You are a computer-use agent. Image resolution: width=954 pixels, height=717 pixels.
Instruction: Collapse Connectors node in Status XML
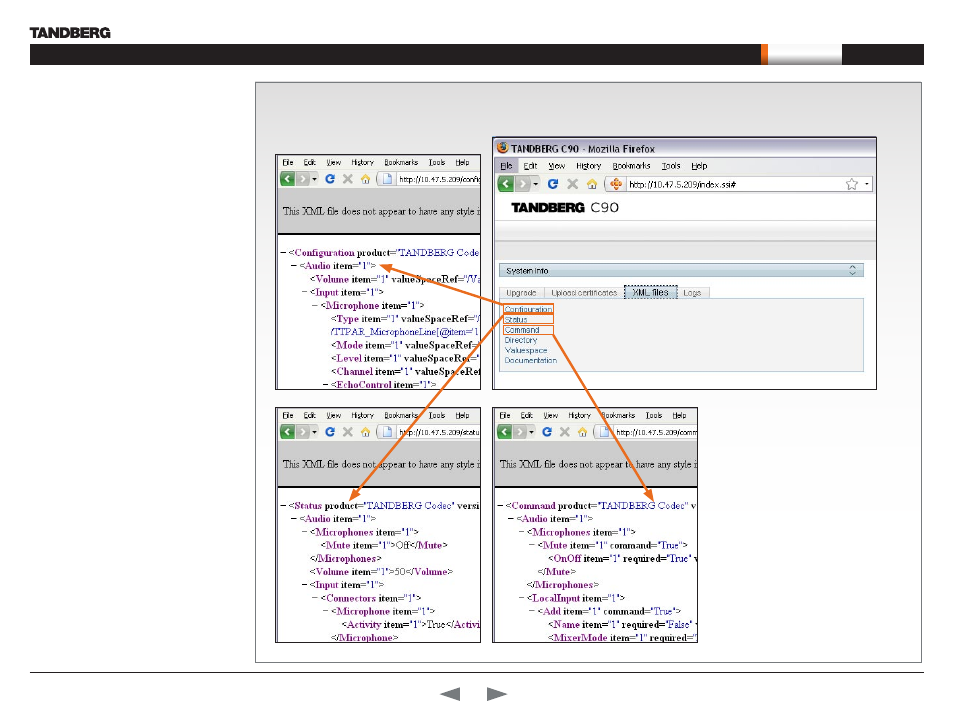pos(315,598)
